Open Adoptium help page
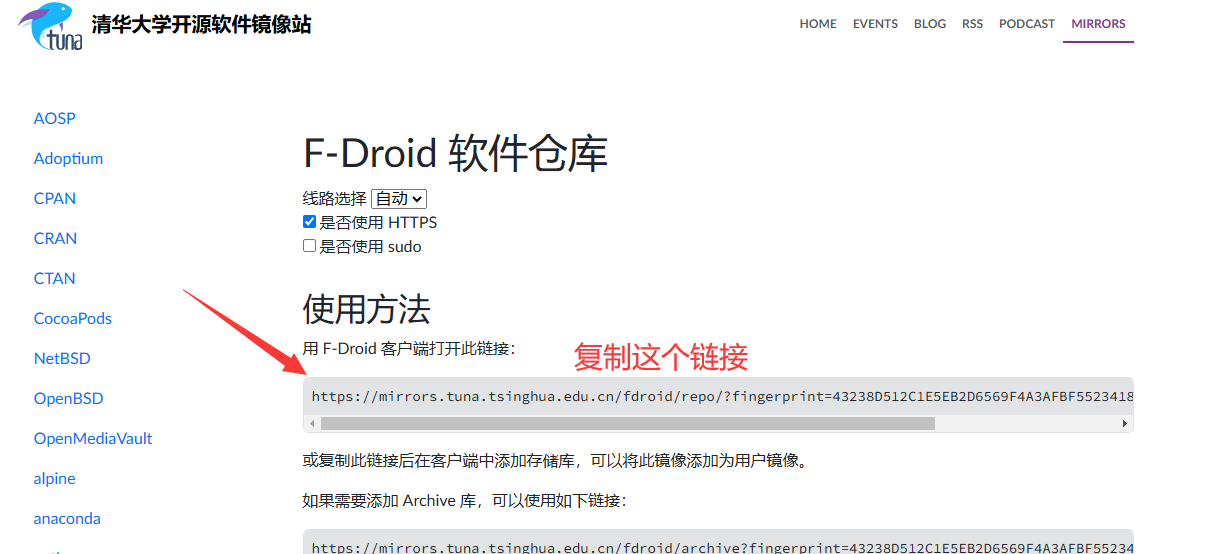The image size is (1213, 554). 68,158
